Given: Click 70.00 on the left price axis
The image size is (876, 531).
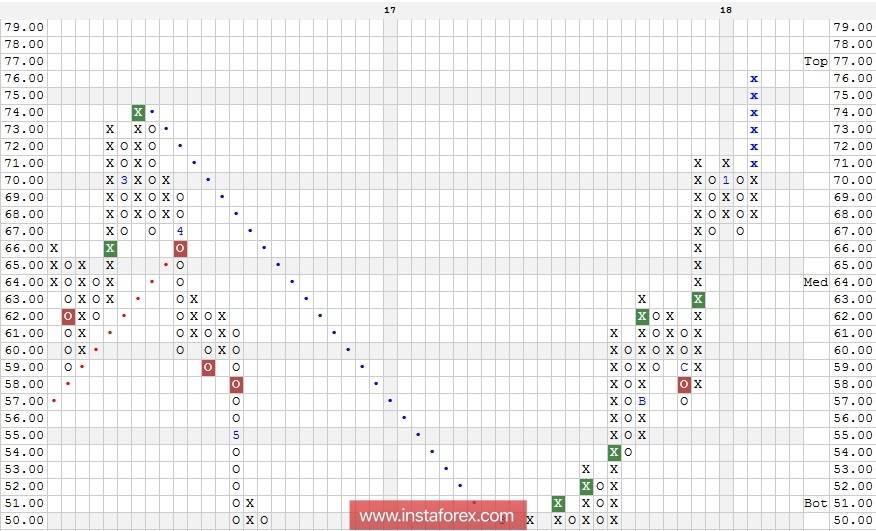Looking at the screenshot, I should pyautogui.click(x=24, y=180).
